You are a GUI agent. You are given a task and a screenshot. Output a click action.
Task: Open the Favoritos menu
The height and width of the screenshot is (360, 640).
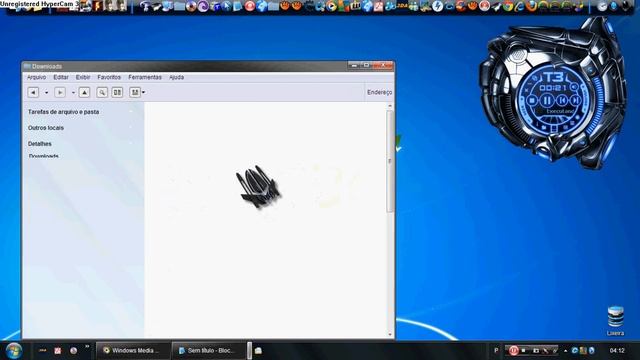tap(109, 77)
